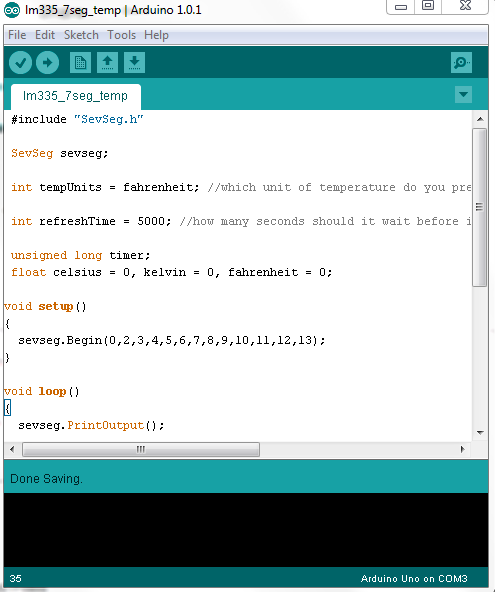495x592 pixels.
Task: Click the vertical scrollbar down arrow
Action: pos(480,433)
